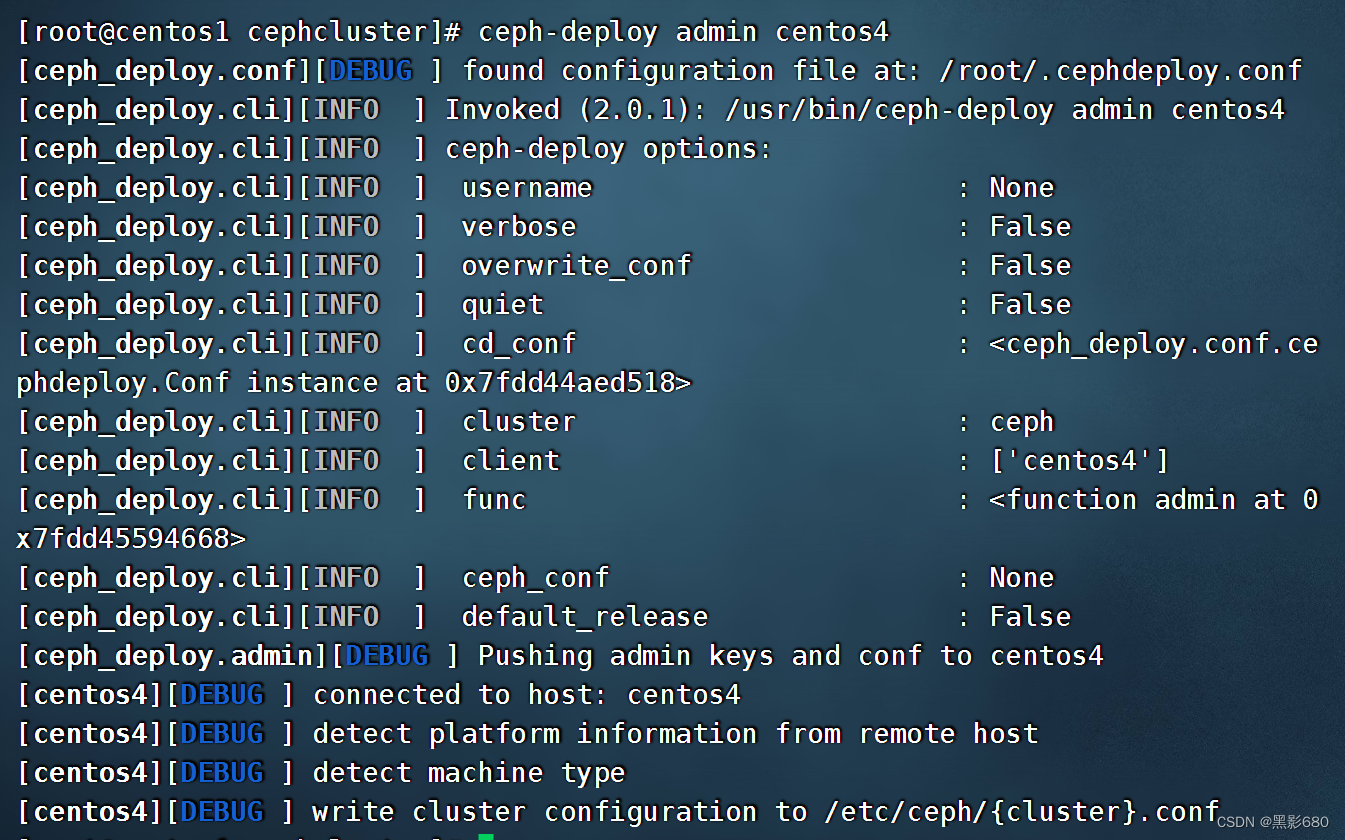Click the '[ceph_deploy.admin]' logger tag
The image size is (1345, 840).
[173, 656]
